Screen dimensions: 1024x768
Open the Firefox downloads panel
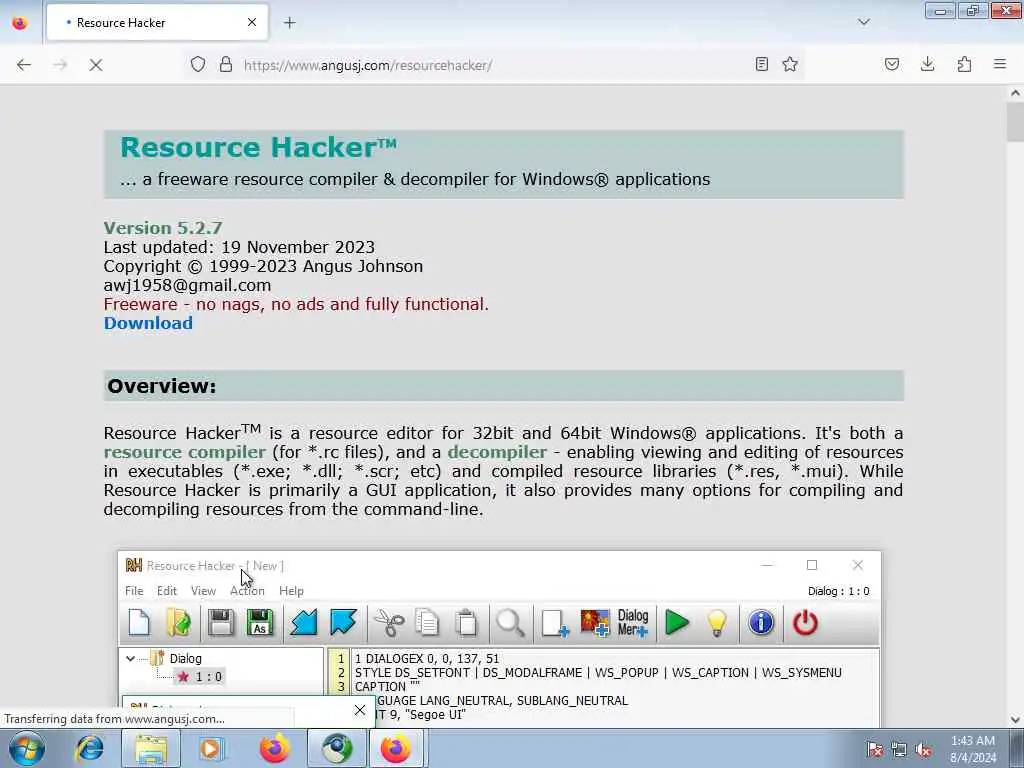(x=927, y=64)
